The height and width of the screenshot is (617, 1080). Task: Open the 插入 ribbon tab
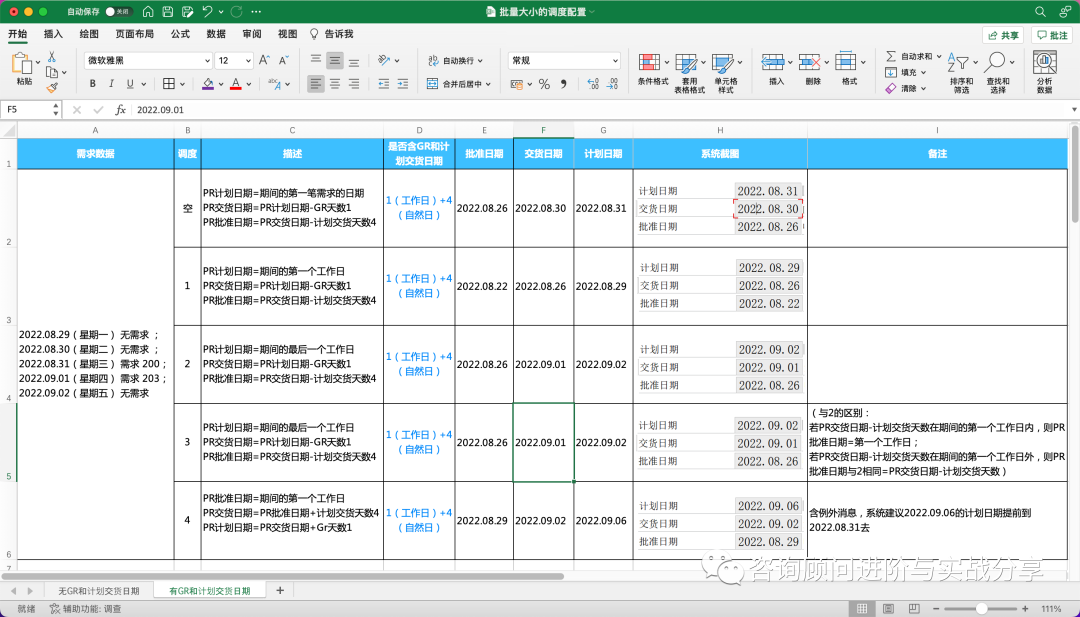point(53,34)
